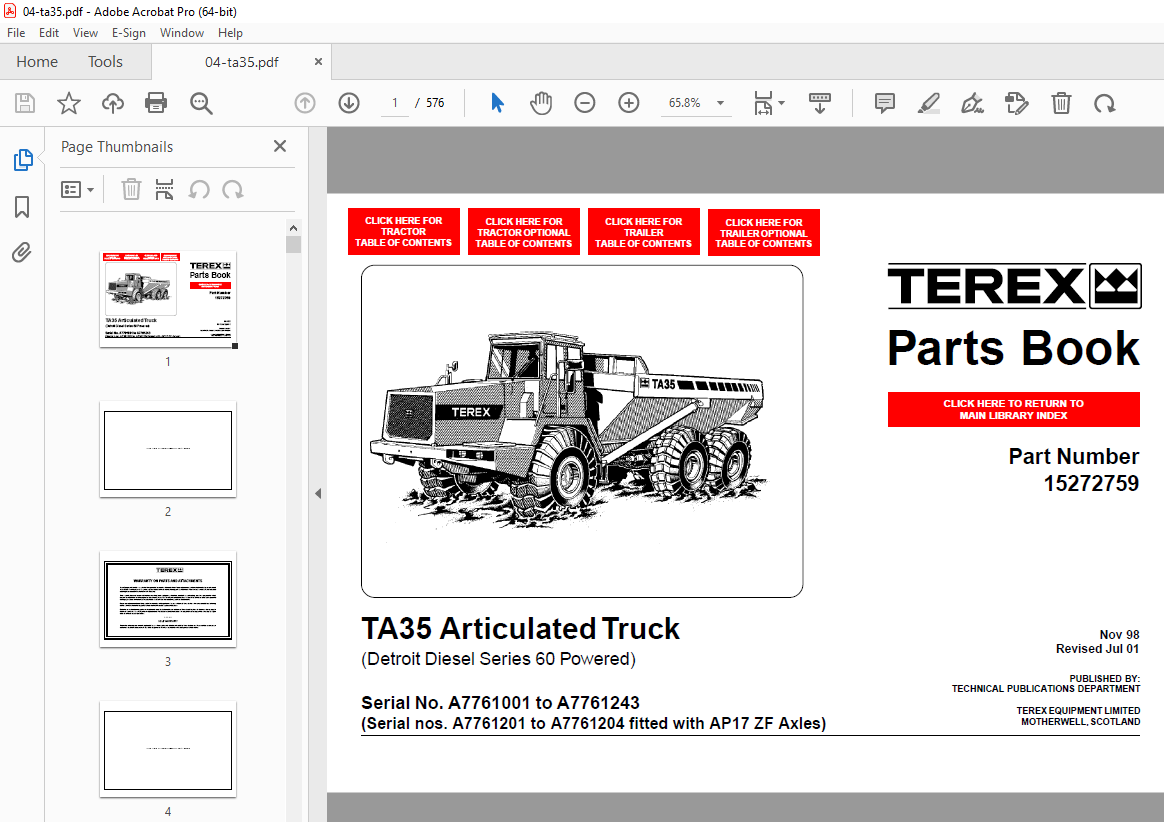Open the Page Thumbnails sidebar icon
The height and width of the screenshot is (822, 1164).
[x=23, y=160]
